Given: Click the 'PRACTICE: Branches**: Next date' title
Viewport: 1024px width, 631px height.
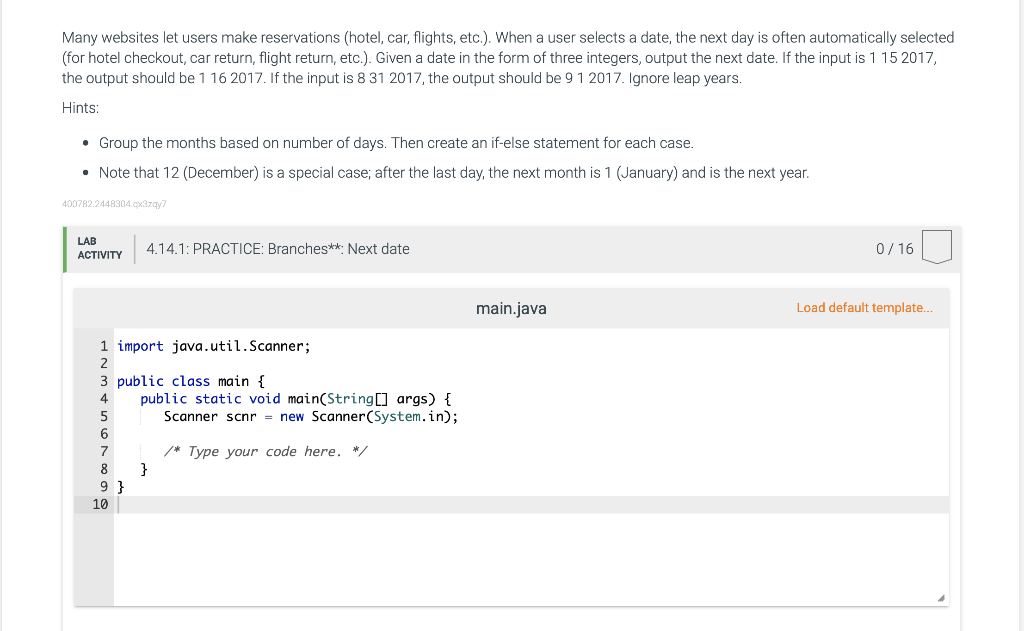Looking at the screenshot, I should pyautogui.click(x=278, y=249).
